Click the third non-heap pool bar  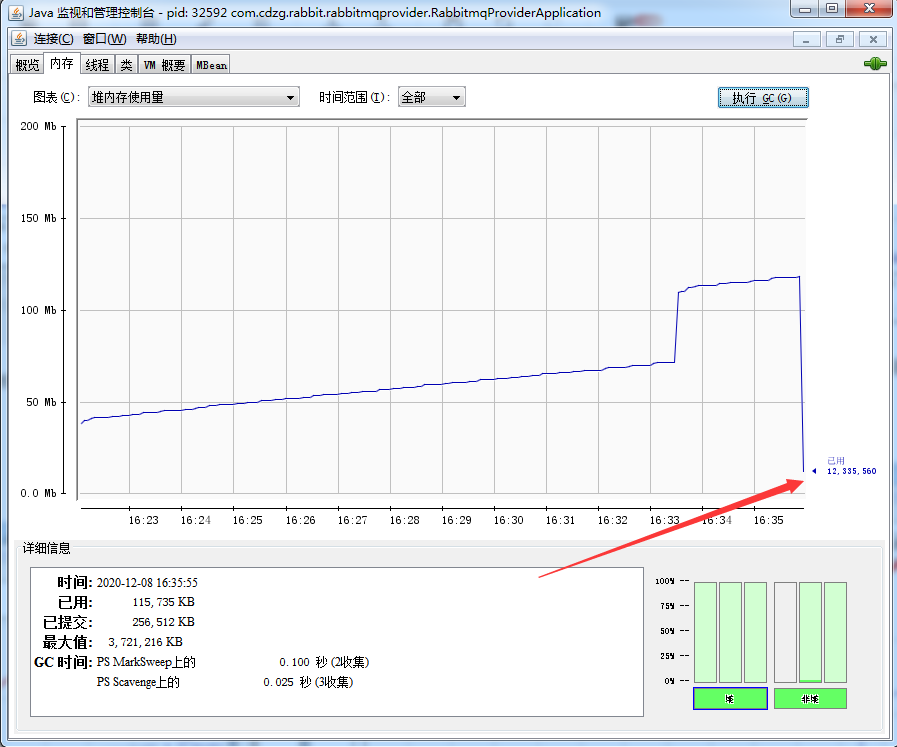(x=836, y=632)
